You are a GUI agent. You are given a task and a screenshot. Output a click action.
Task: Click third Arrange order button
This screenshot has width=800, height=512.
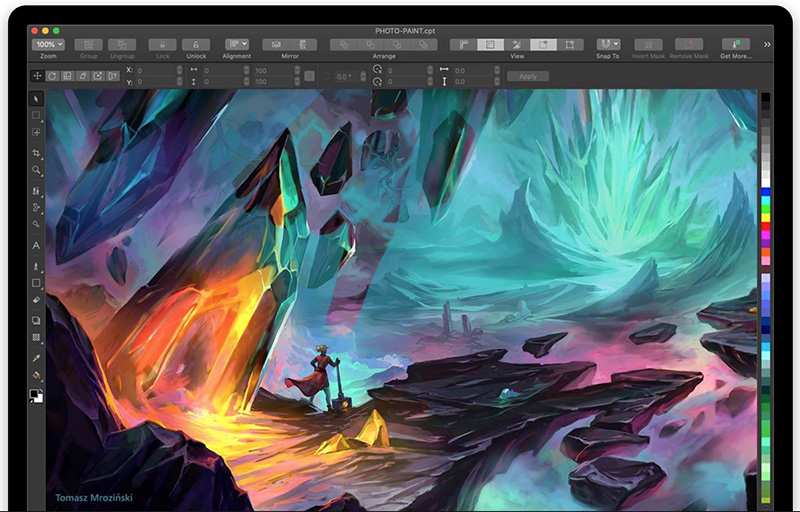pyautogui.click(x=397, y=44)
